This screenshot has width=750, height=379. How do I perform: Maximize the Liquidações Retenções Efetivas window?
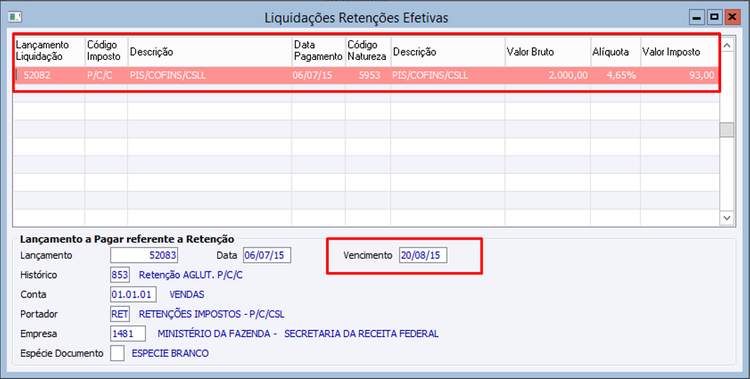pyautogui.click(x=715, y=17)
